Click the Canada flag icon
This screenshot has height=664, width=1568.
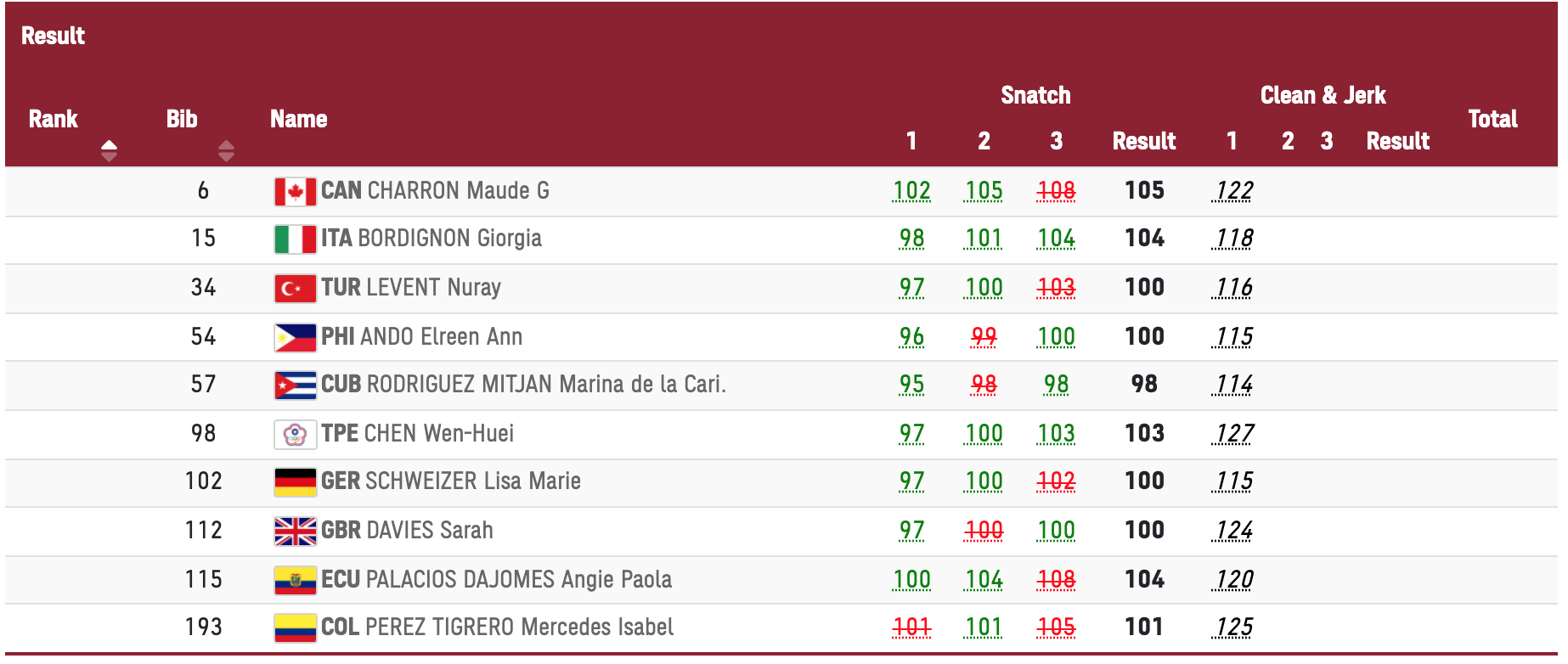295,192
